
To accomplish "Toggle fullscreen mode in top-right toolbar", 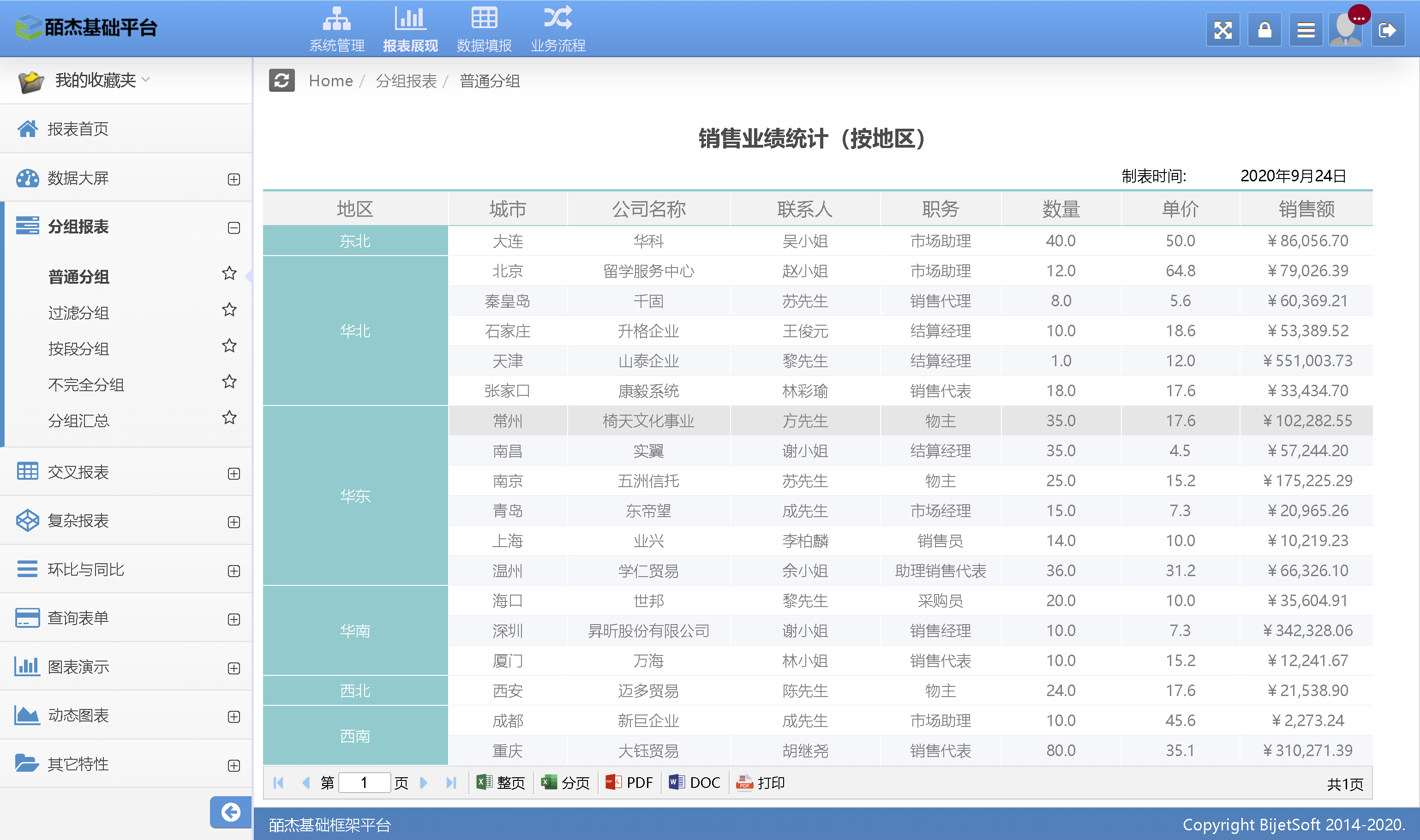I will coord(1223,30).
